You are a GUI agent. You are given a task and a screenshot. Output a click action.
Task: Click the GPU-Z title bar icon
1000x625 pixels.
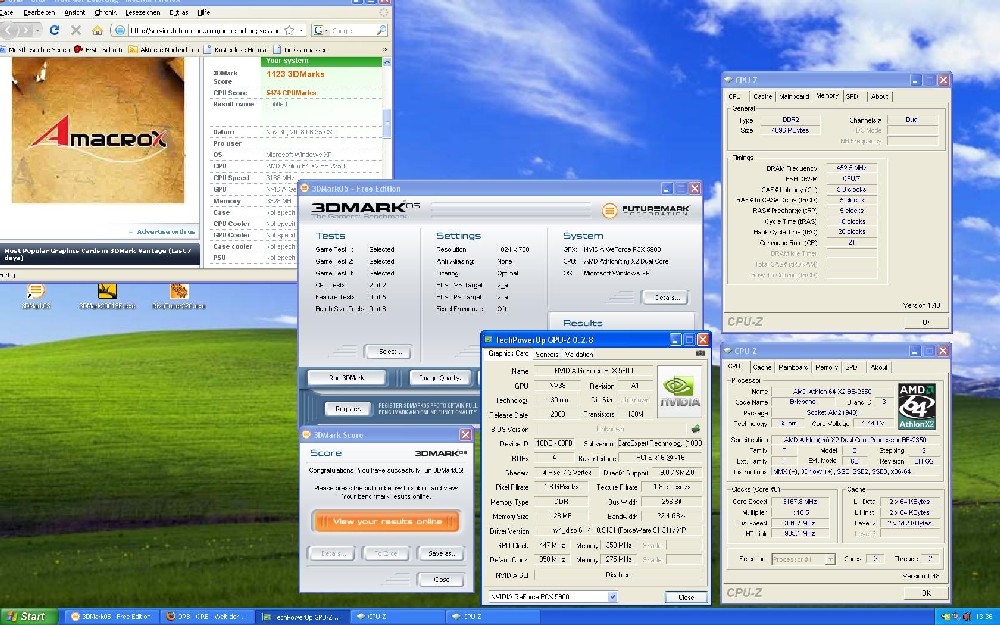pos(489,340)
